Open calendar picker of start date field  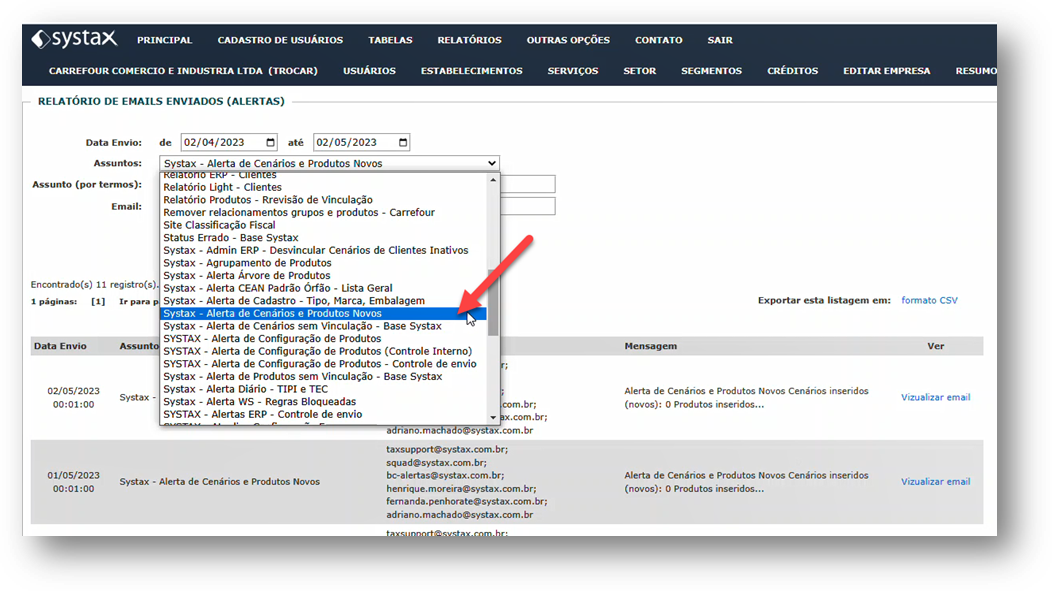270,142
